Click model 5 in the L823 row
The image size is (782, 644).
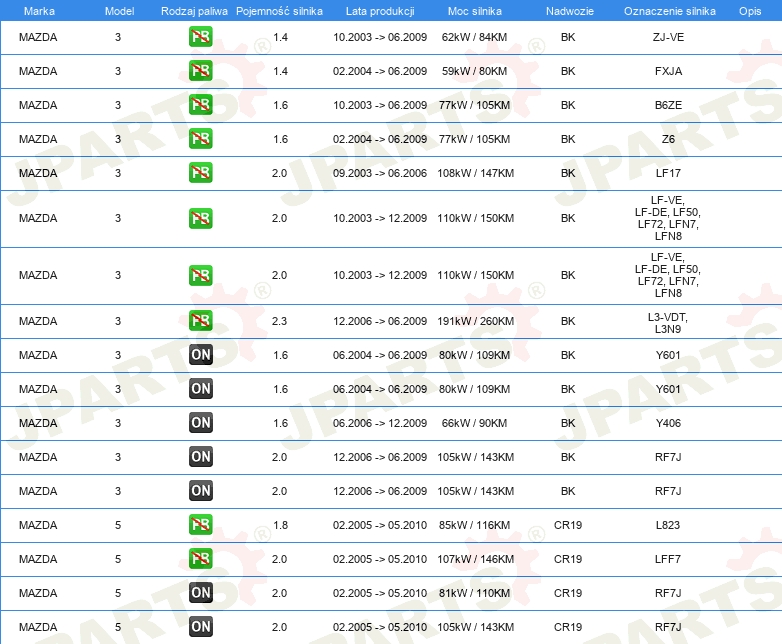point(118,525)
